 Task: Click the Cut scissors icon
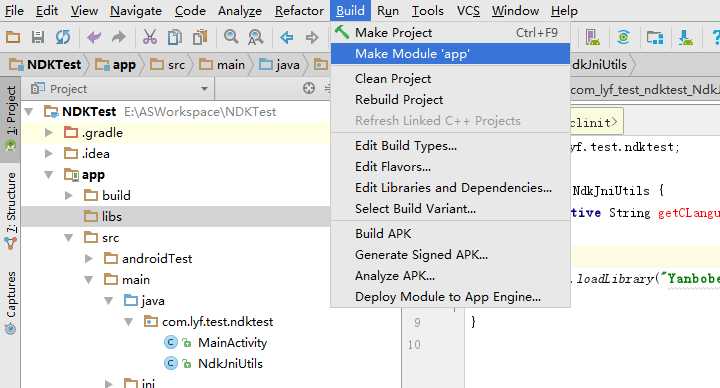point(150,37)
